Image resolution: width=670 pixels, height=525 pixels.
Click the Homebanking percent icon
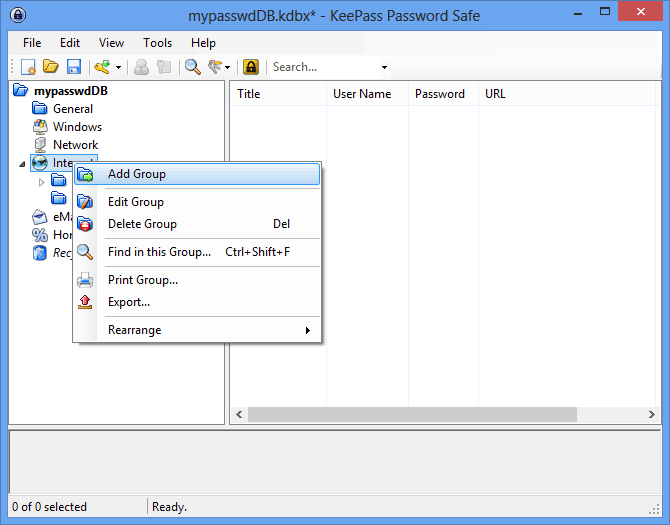click(x=40, y=235)
